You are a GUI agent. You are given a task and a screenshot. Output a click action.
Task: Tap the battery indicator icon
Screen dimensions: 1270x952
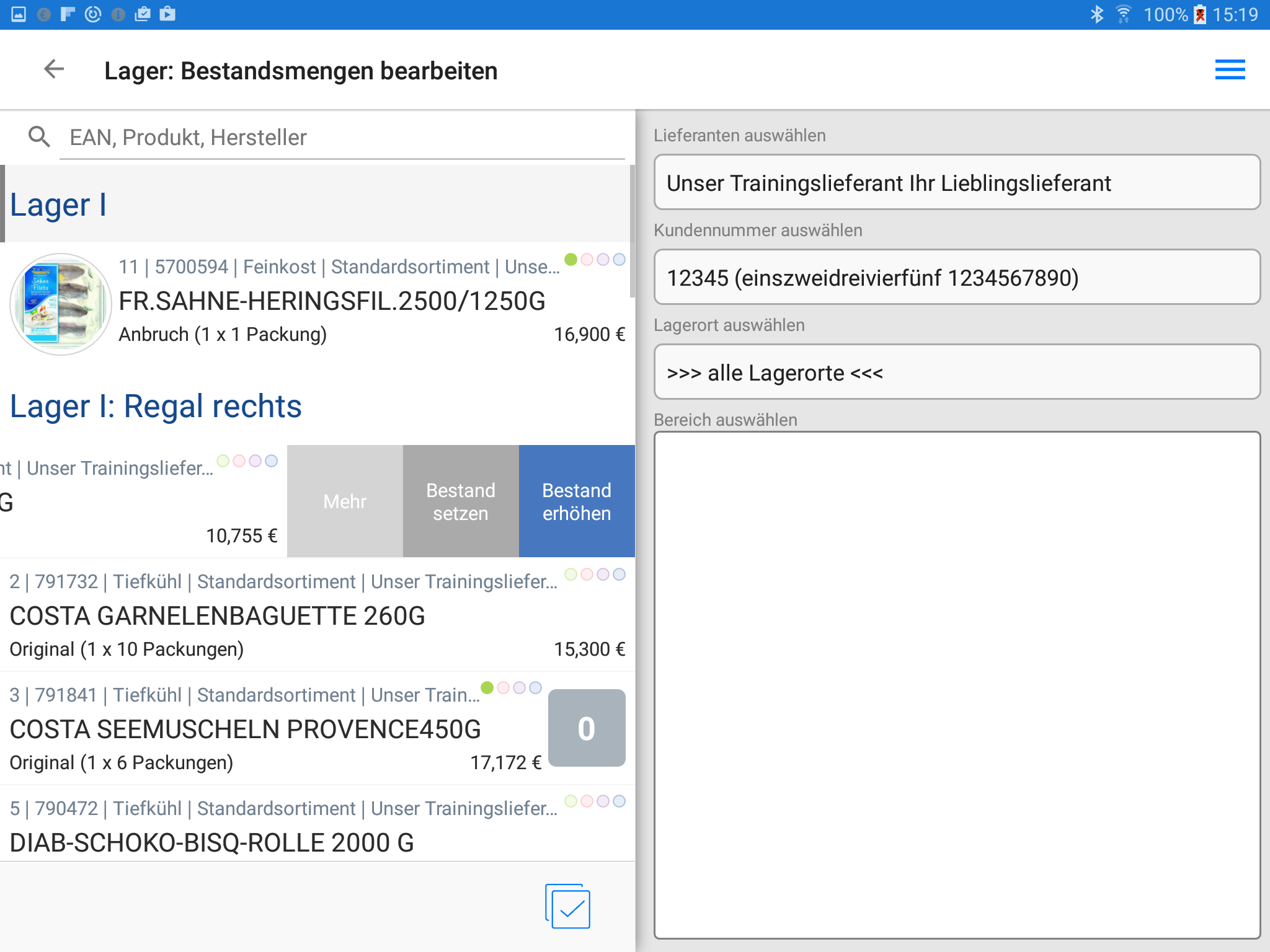pyautogui.click(x=1201, y=14)
